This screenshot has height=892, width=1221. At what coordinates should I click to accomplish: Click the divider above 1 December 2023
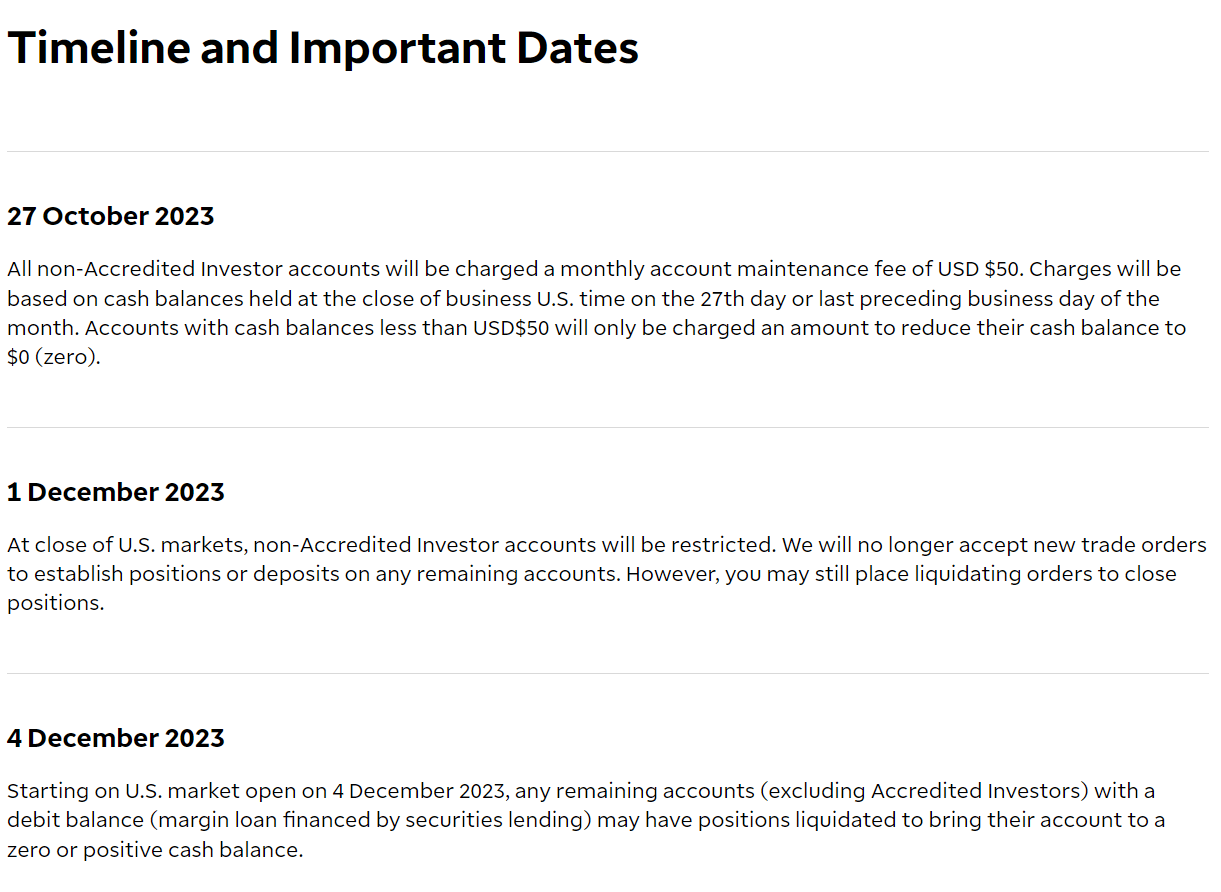click(x=608, y=428)
